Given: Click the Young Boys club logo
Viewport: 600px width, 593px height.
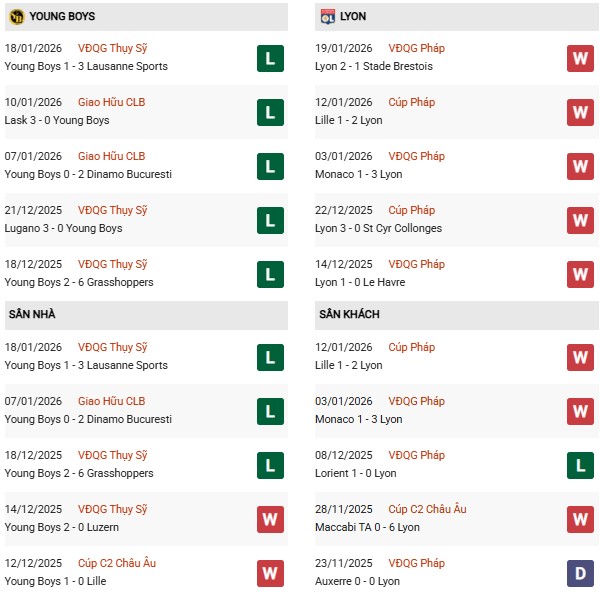Looking at the screenshot, I should (16, 16).
